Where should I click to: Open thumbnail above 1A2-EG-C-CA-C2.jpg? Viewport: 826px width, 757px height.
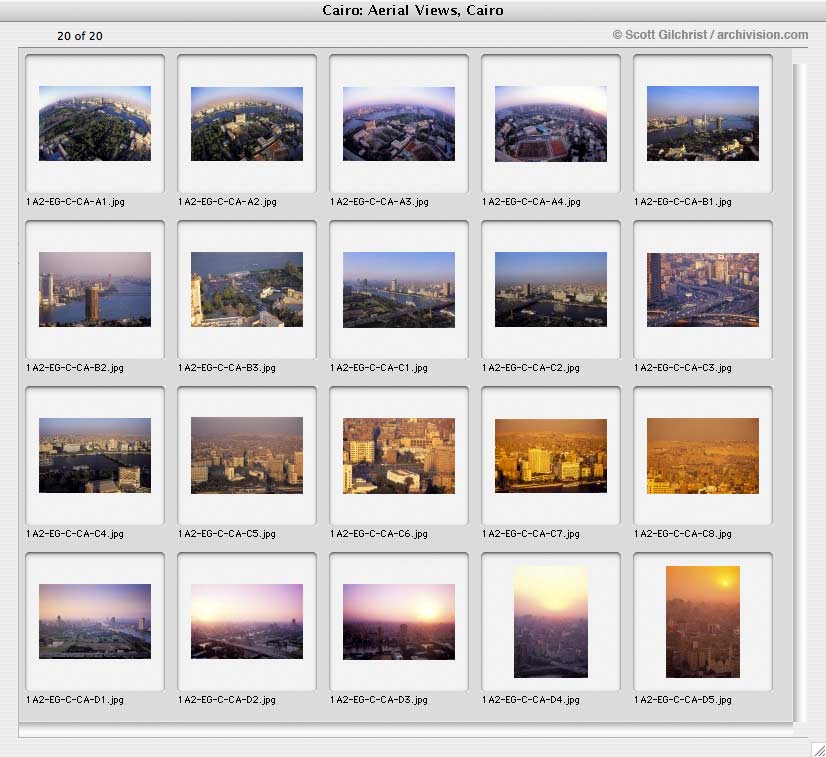(x=550, y=289)
